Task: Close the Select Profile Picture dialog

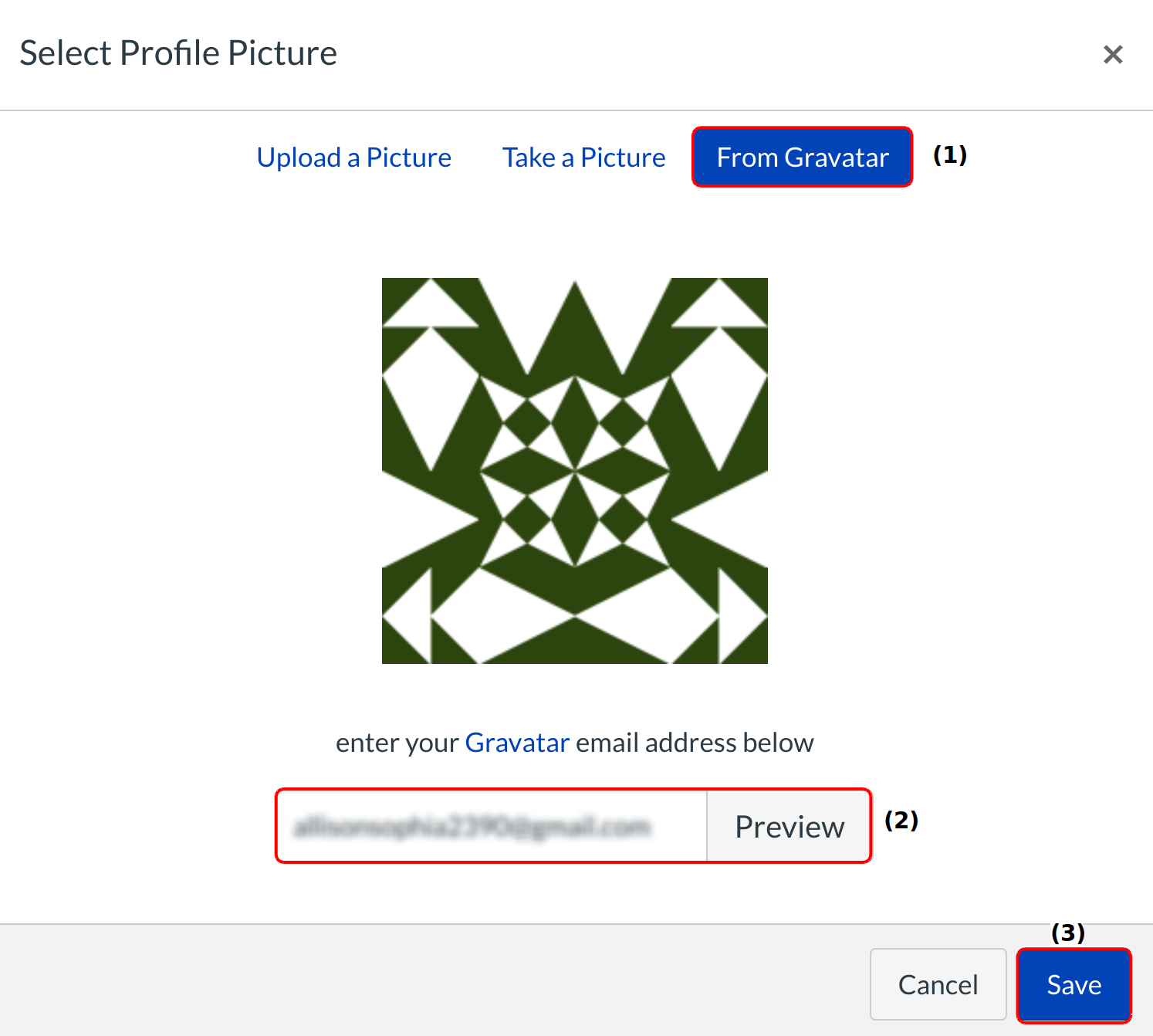Action: (1112, 54)
